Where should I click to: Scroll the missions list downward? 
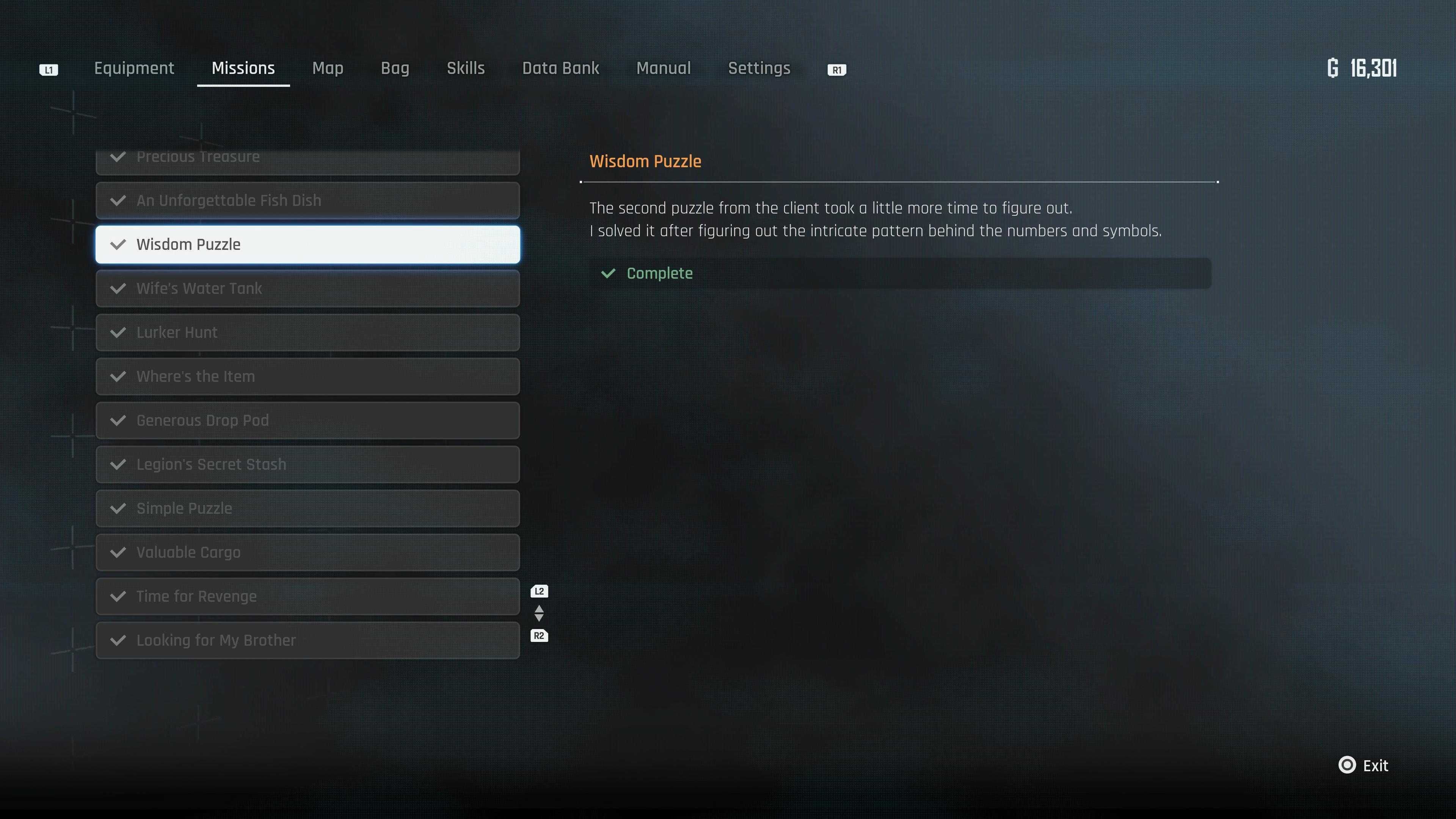[540, 636]
